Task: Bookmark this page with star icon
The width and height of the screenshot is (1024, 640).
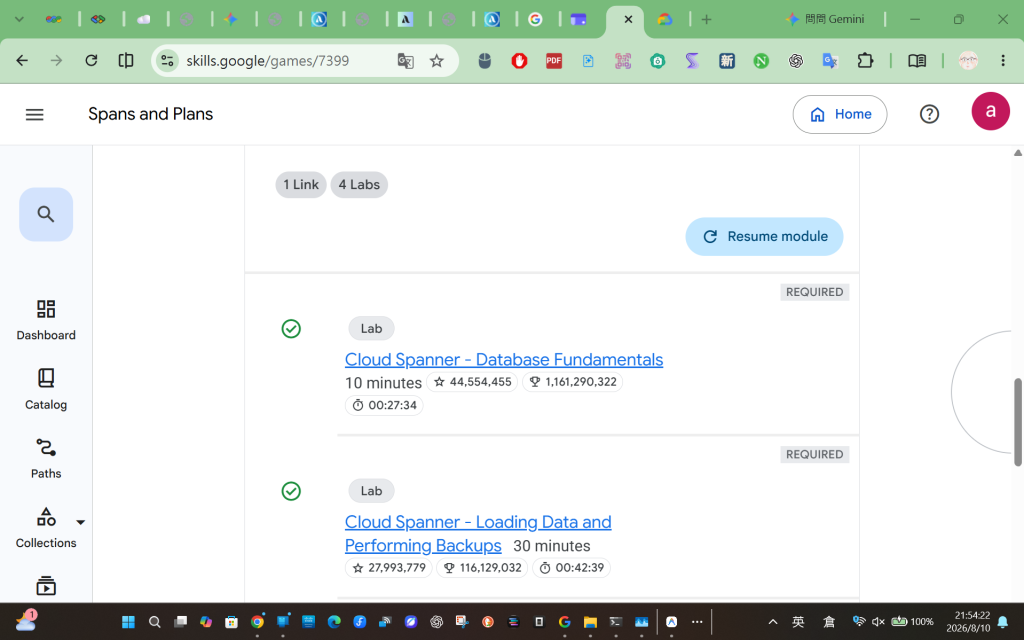Action: click(x=437, y=61)
